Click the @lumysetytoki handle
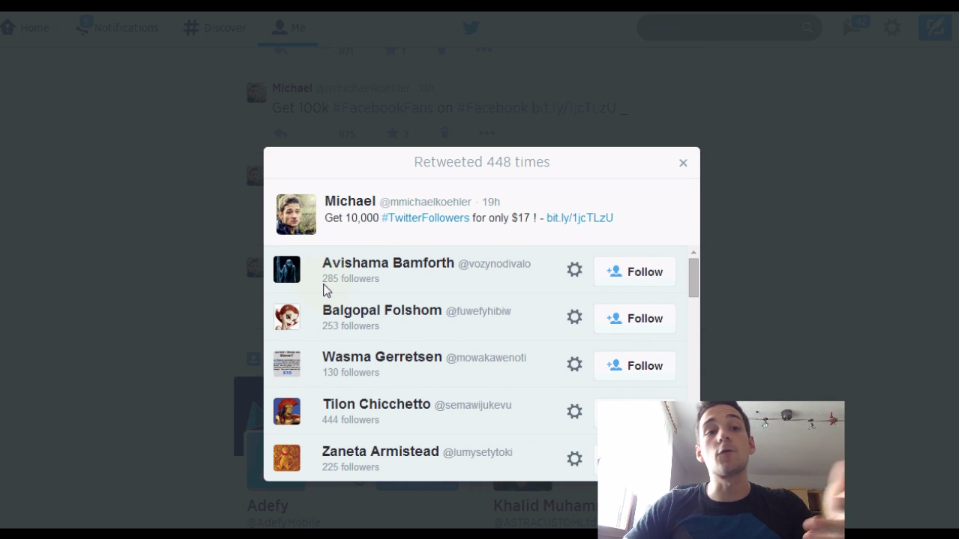Viewport: 960px width, 539px height. tap(478, 452)
